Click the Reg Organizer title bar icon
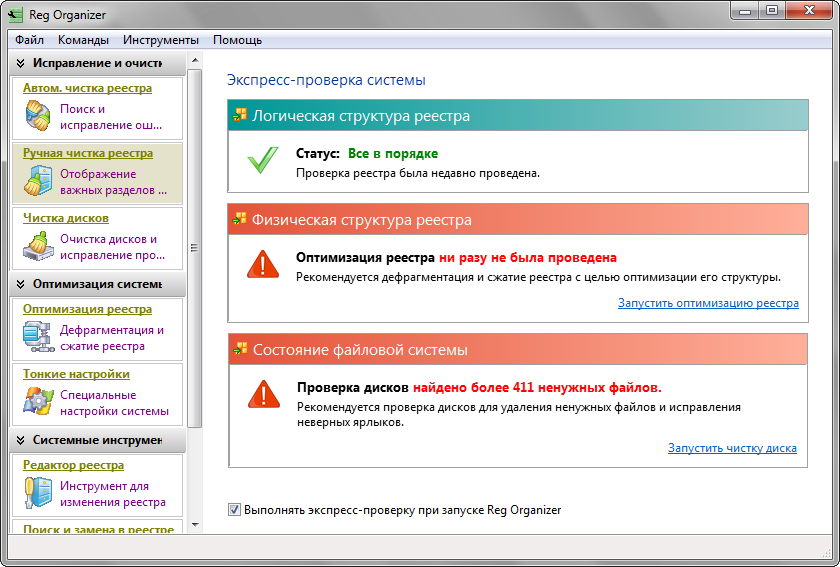The image size is (840, 567). click(15, 14)
